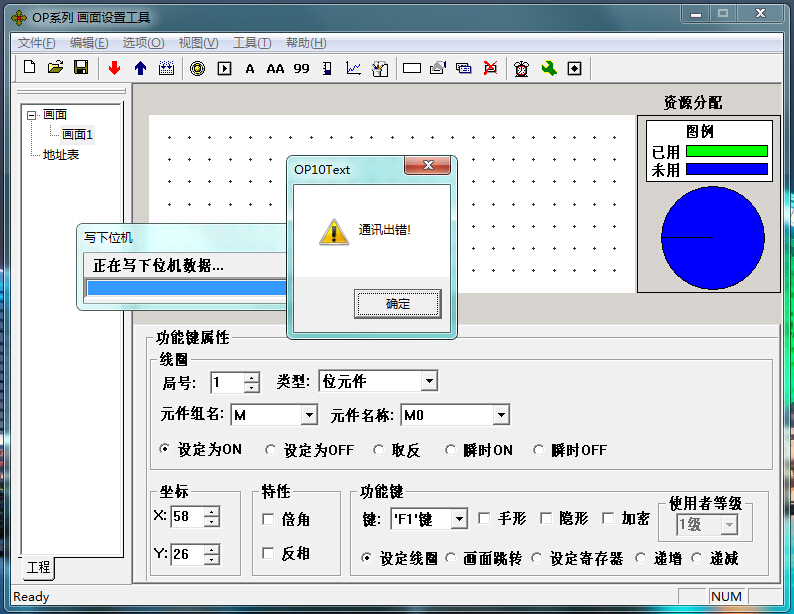Click the blue upload arrow icon

click(140, 68)
